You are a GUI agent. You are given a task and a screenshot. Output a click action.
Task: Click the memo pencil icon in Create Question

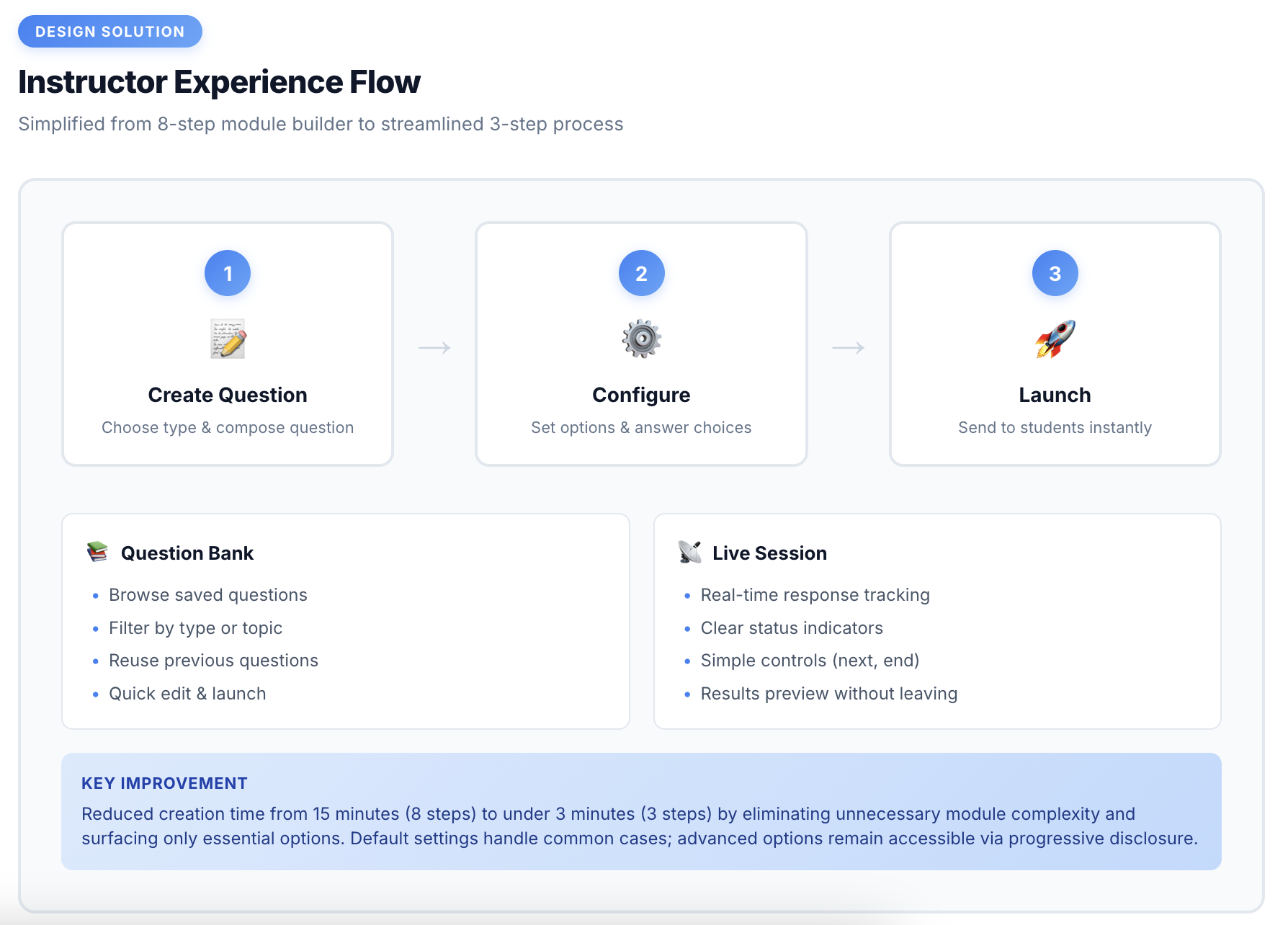(228, 339)
